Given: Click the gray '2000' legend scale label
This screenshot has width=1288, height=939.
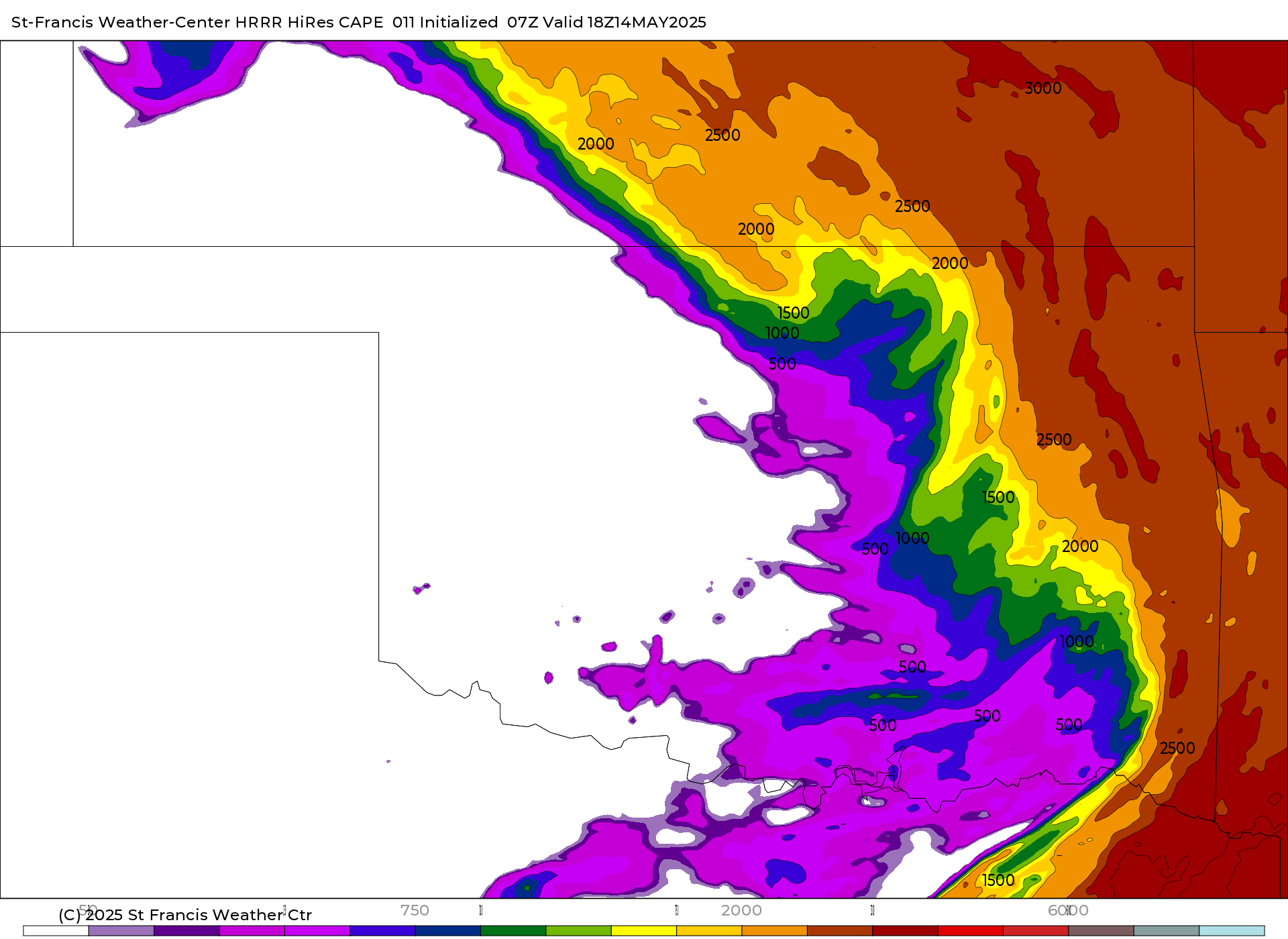Looking at the screenshot, I should pos(741,910).
